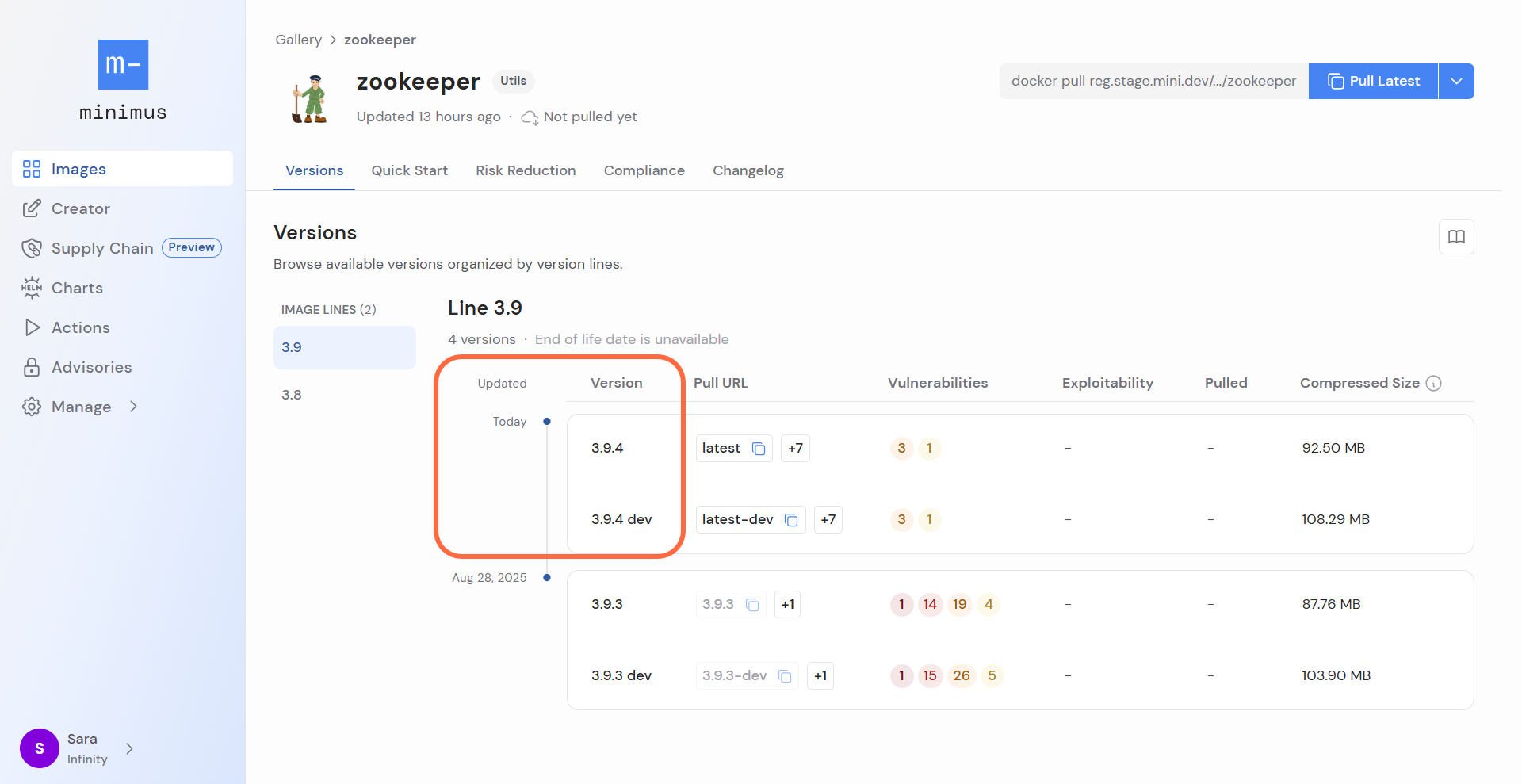
Task: Click version 3.9.4 cell
Action: pyautogui.click(x=607, y=448)
